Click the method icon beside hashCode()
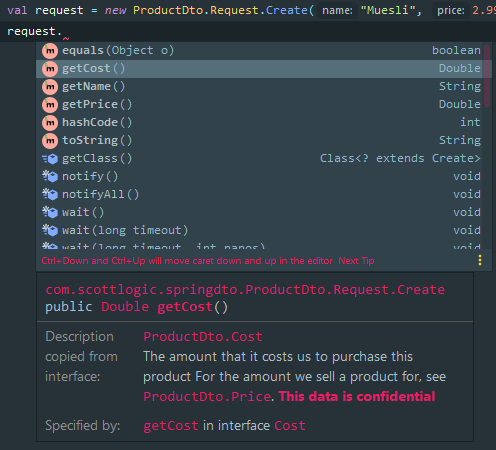496x450 pixels. [50, 123]
